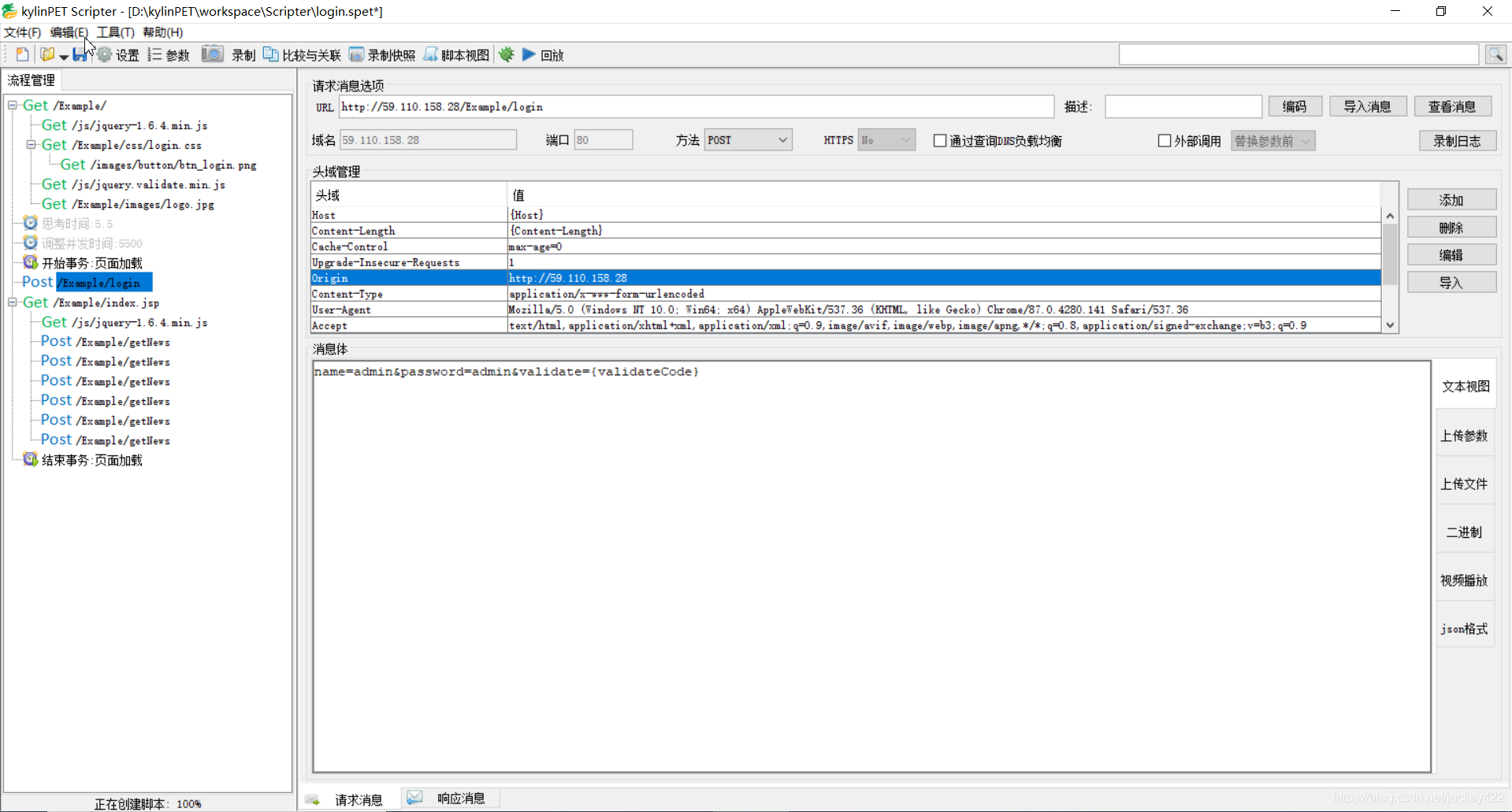
Task: Toggle 通过查询DNS负载均衡 checkbox
Action: click(x=940, y=141)
